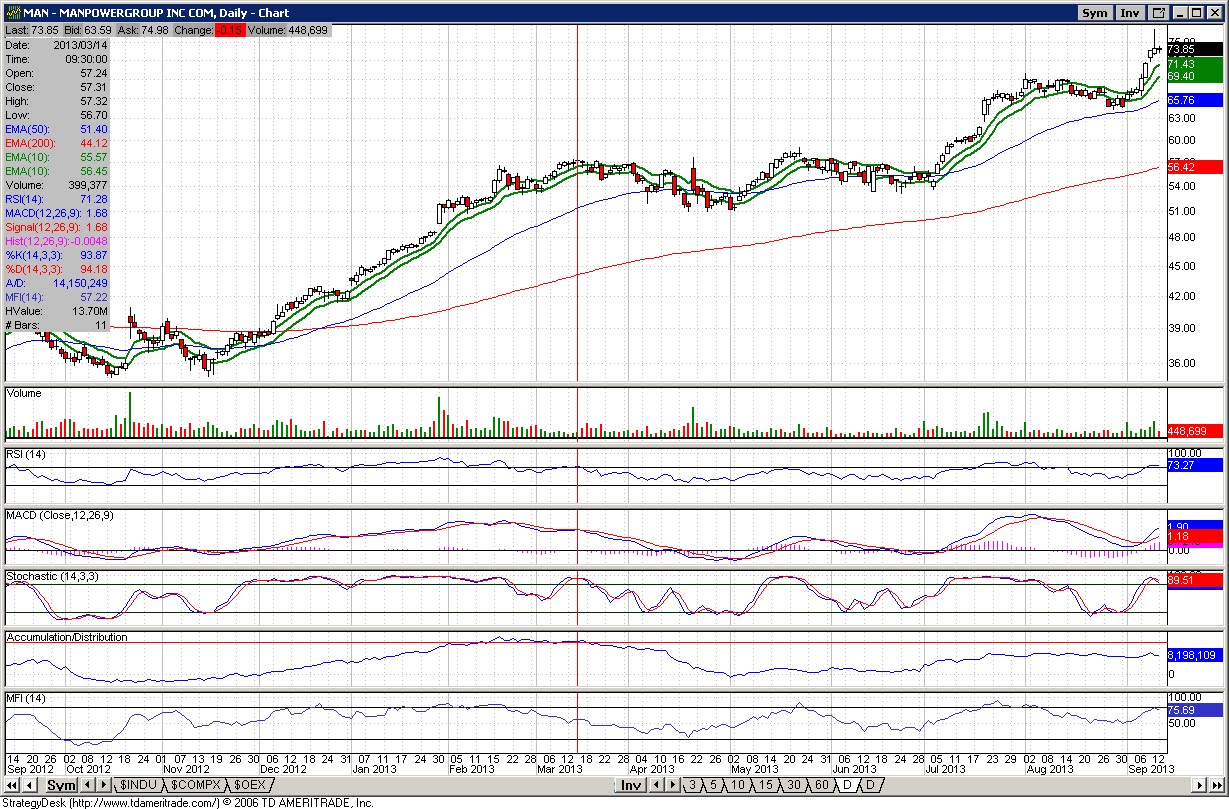Pop out the chart with the detach window icon
The image size is (1229, 809).
(1159, 13)
